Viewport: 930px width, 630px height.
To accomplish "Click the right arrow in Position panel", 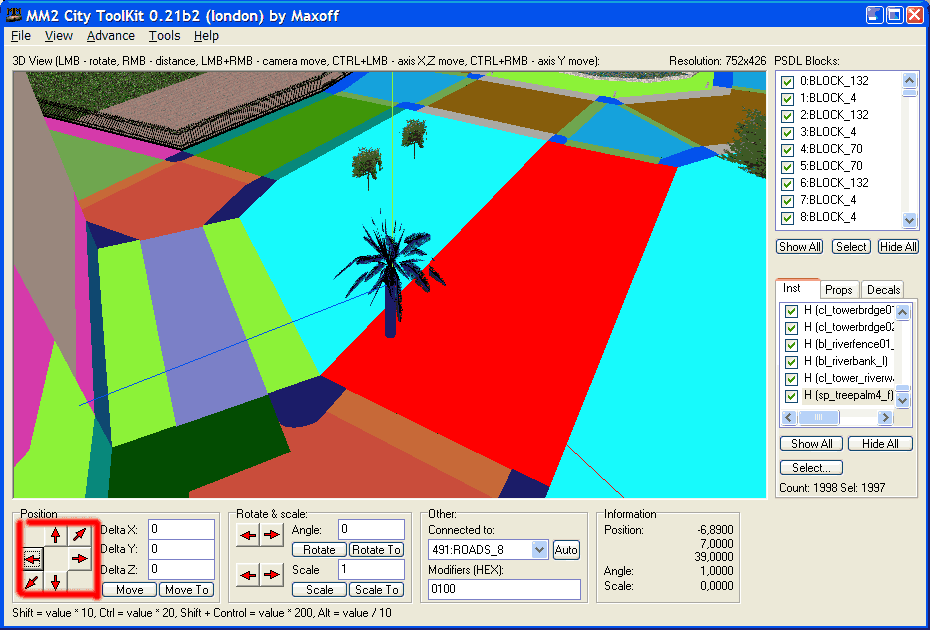I will coord(79,558).
